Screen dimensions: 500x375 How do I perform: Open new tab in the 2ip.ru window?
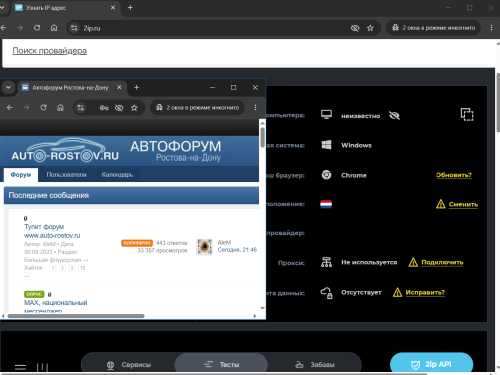[x=130, y=7]
